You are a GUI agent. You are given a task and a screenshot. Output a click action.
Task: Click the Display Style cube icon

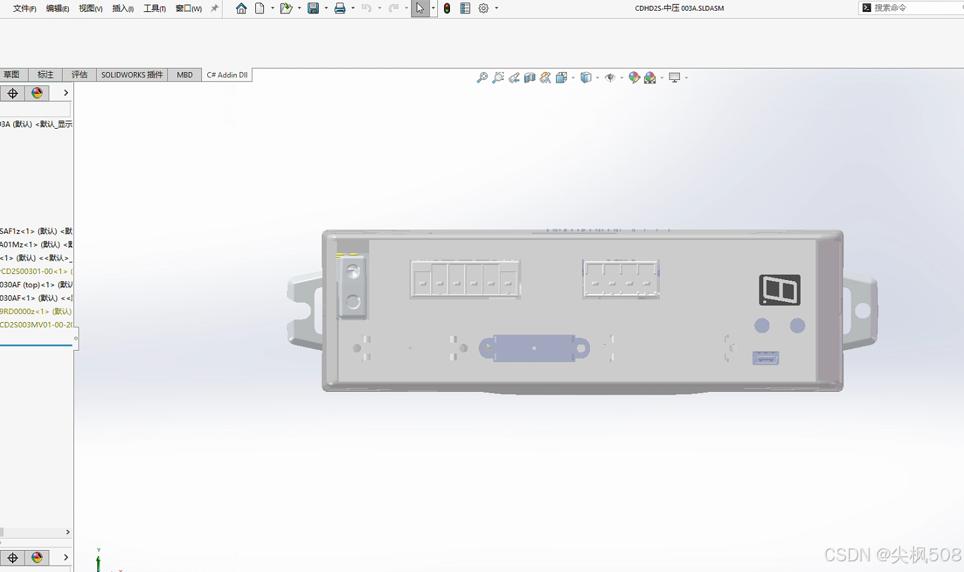click(586, 77)
